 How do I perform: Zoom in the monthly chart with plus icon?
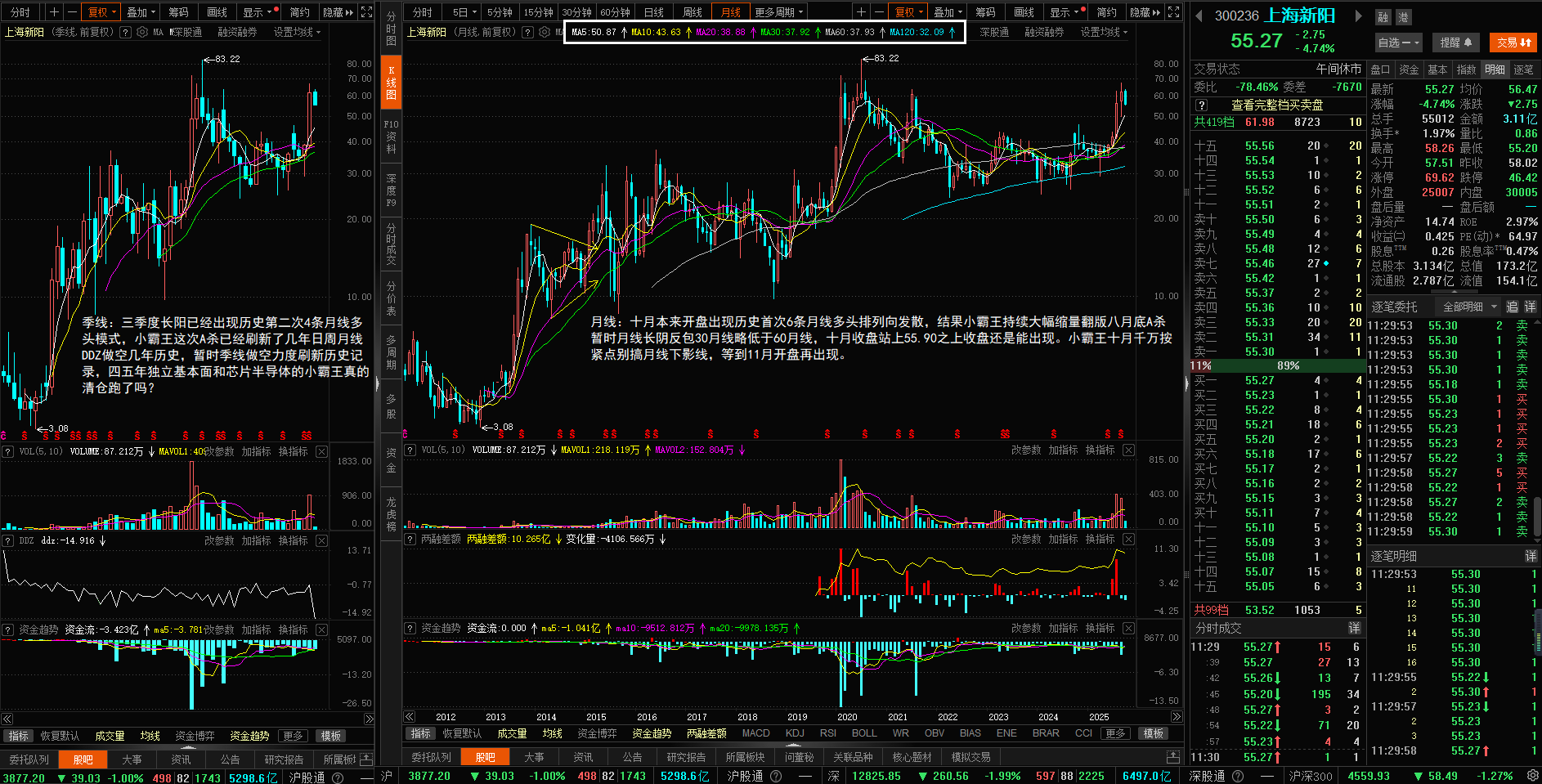coord(861,12)
